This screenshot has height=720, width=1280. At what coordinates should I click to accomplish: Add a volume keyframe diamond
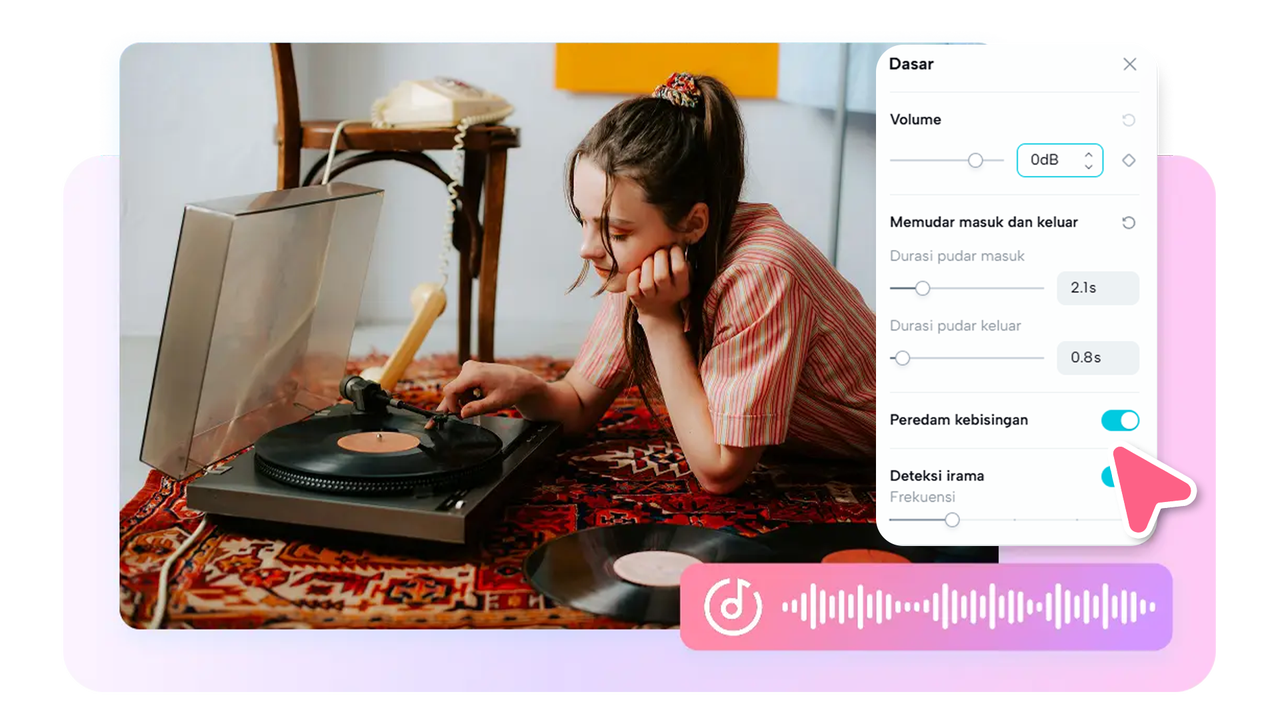tap(1128, 160)
